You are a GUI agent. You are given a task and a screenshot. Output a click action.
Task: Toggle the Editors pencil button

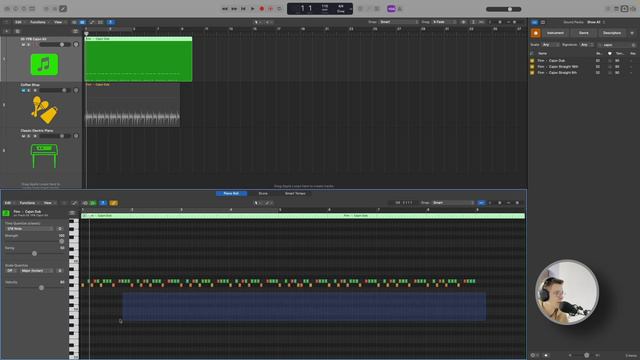pyautogui.click(x=63, y=9)
